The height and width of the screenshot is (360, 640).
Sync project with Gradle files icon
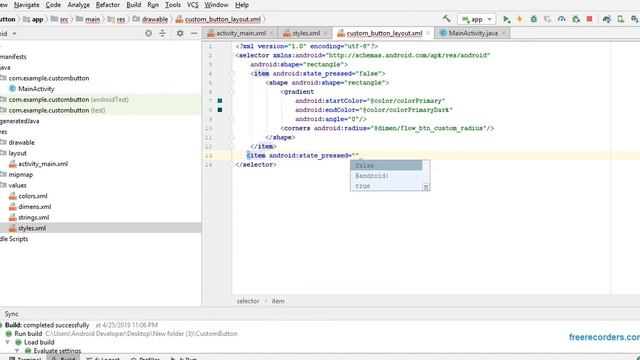click(x=607, y=19)
